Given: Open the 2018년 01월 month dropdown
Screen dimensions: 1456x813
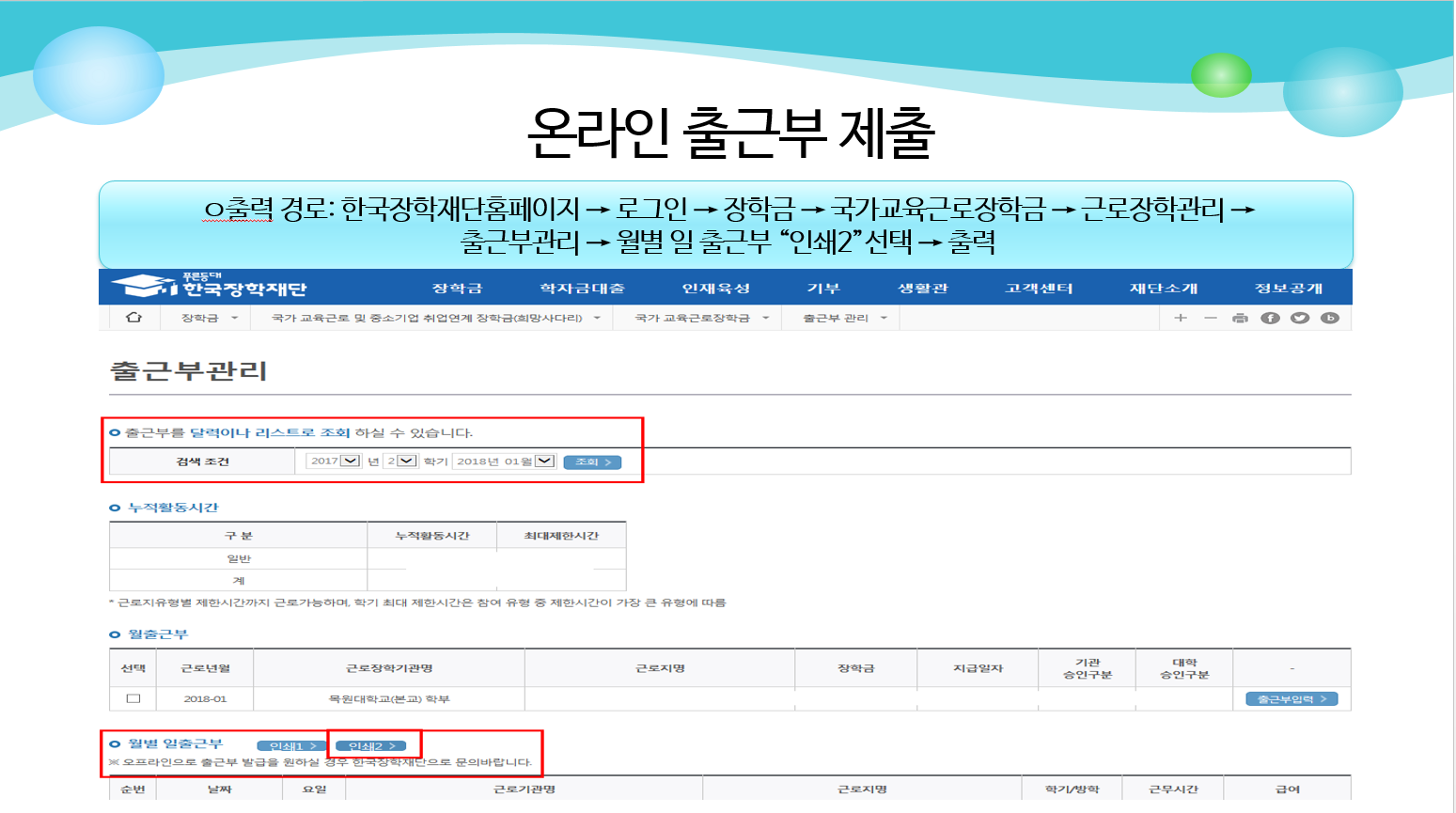Looking at the screenshot, I should 544,461.
